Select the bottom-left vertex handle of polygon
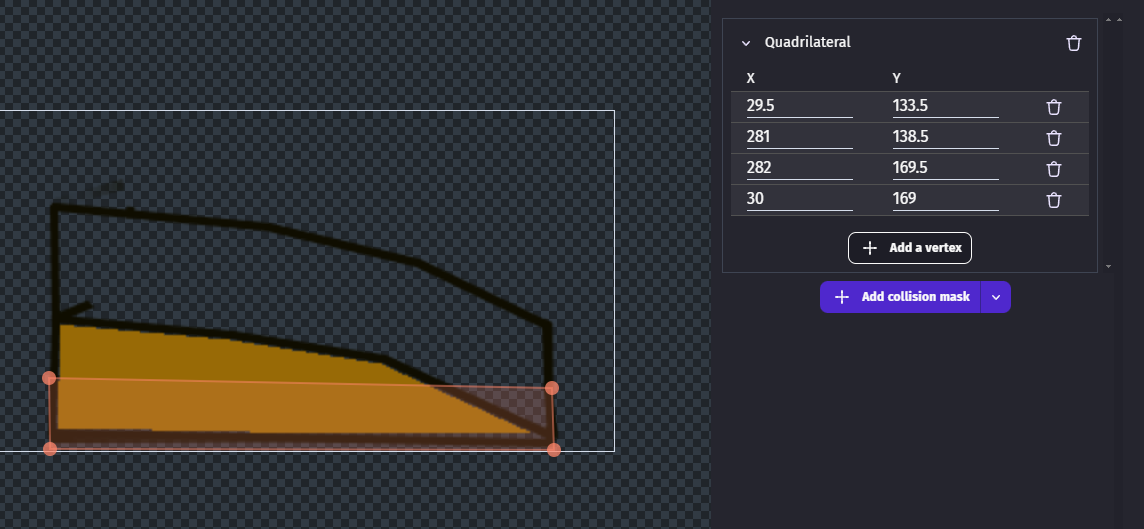Image resolution: width=1144 pixels, height=529 pixels. point(50,449)
